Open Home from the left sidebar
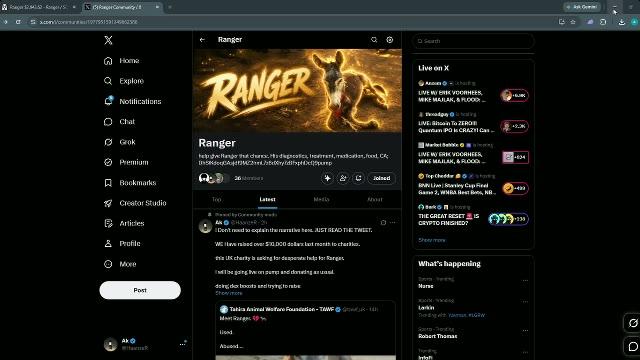The height and width of the screenshot is (360, 640). tap(122, 60)
